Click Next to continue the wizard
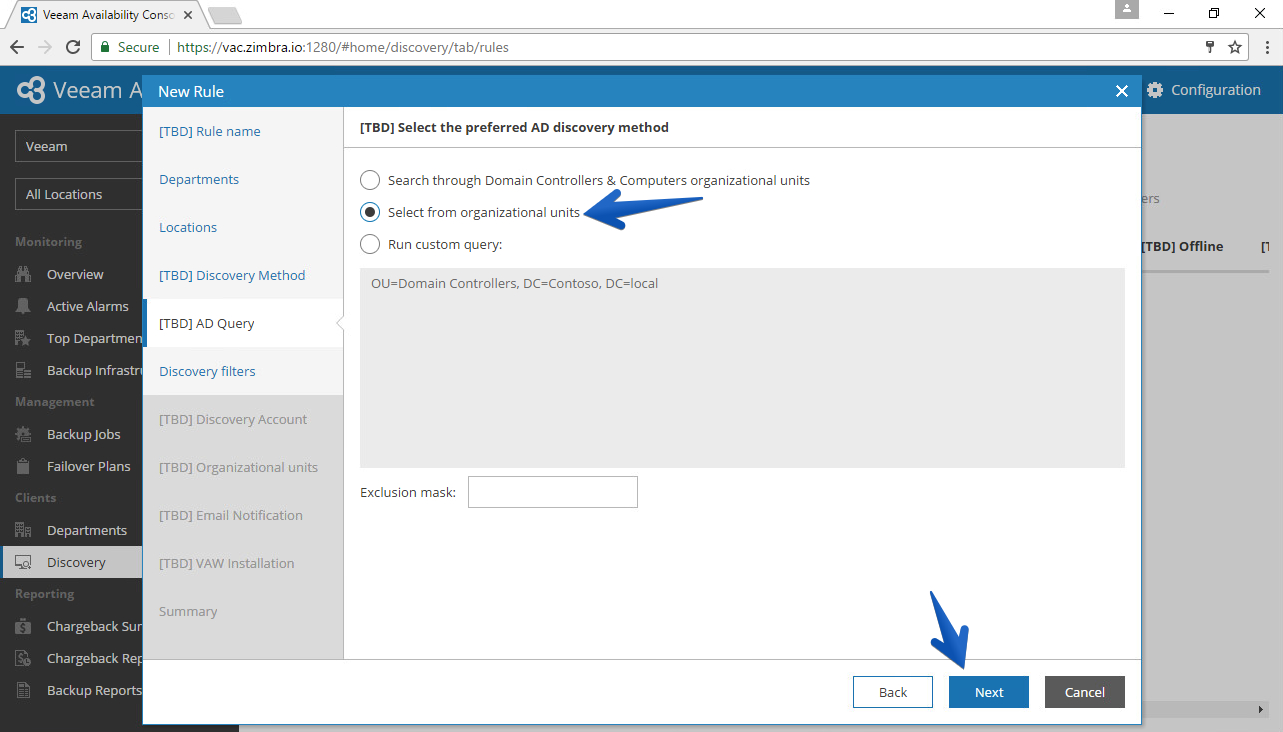Screen dimensions: 1283x732 (x=989, y=692)
